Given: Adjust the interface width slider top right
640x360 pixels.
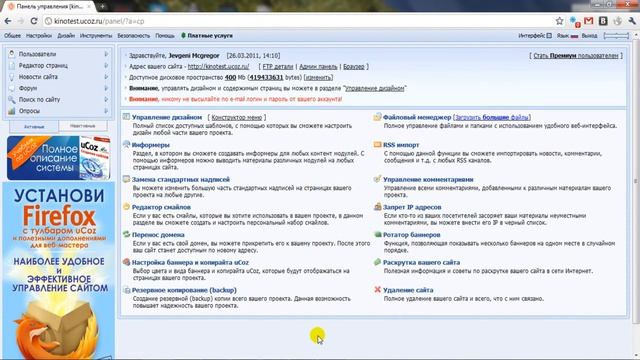Looking at the screenshot, I should pos(616,36).
